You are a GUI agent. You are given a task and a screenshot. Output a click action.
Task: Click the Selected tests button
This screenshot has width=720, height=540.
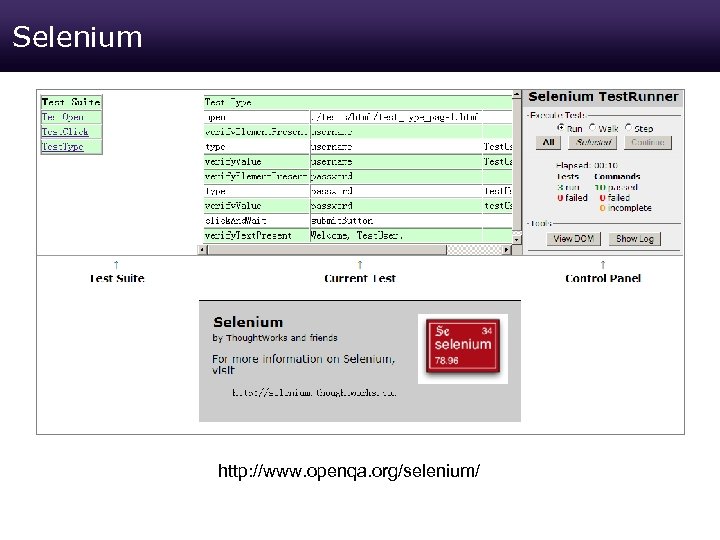coord(593,142)
